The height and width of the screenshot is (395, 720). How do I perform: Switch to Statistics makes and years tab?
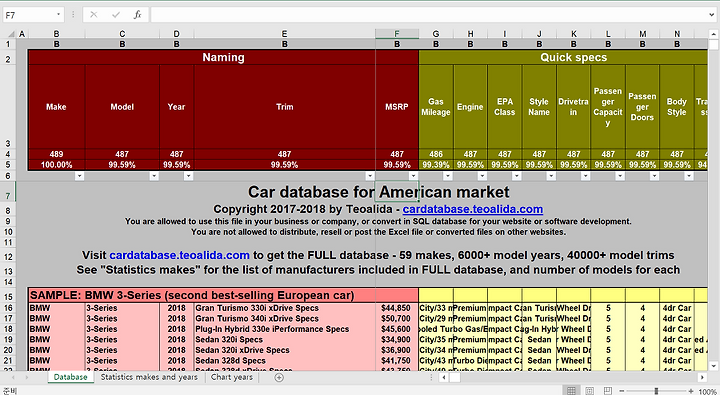149,377
